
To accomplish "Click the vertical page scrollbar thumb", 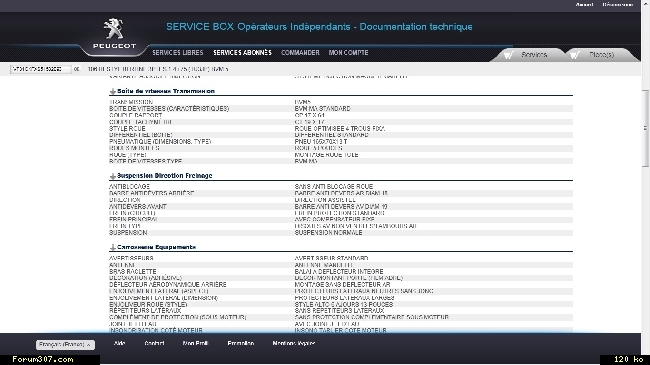I will (645, 128).
